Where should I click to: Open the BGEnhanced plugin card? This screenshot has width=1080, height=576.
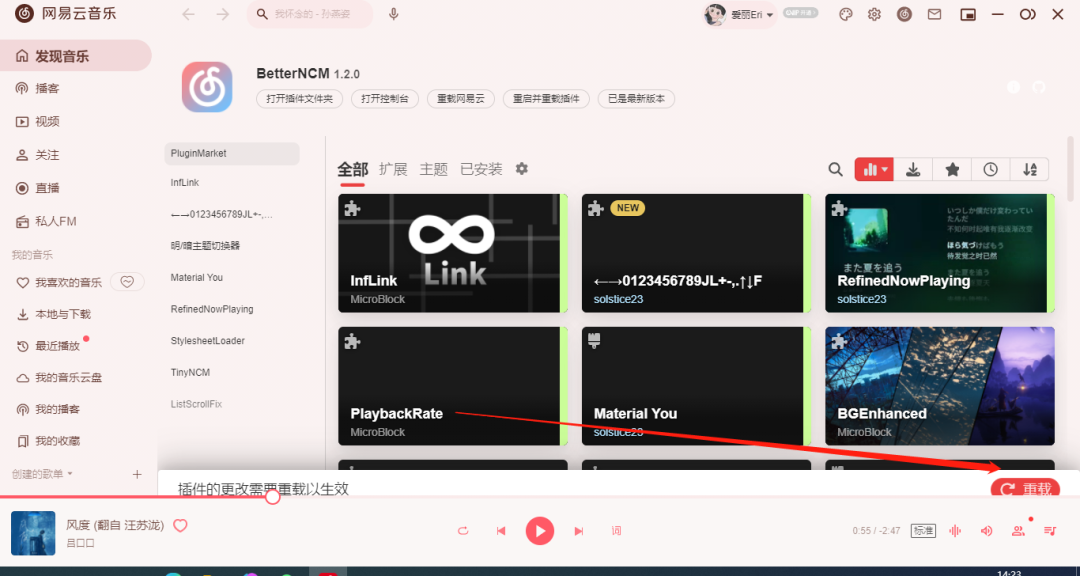point(939,386)
